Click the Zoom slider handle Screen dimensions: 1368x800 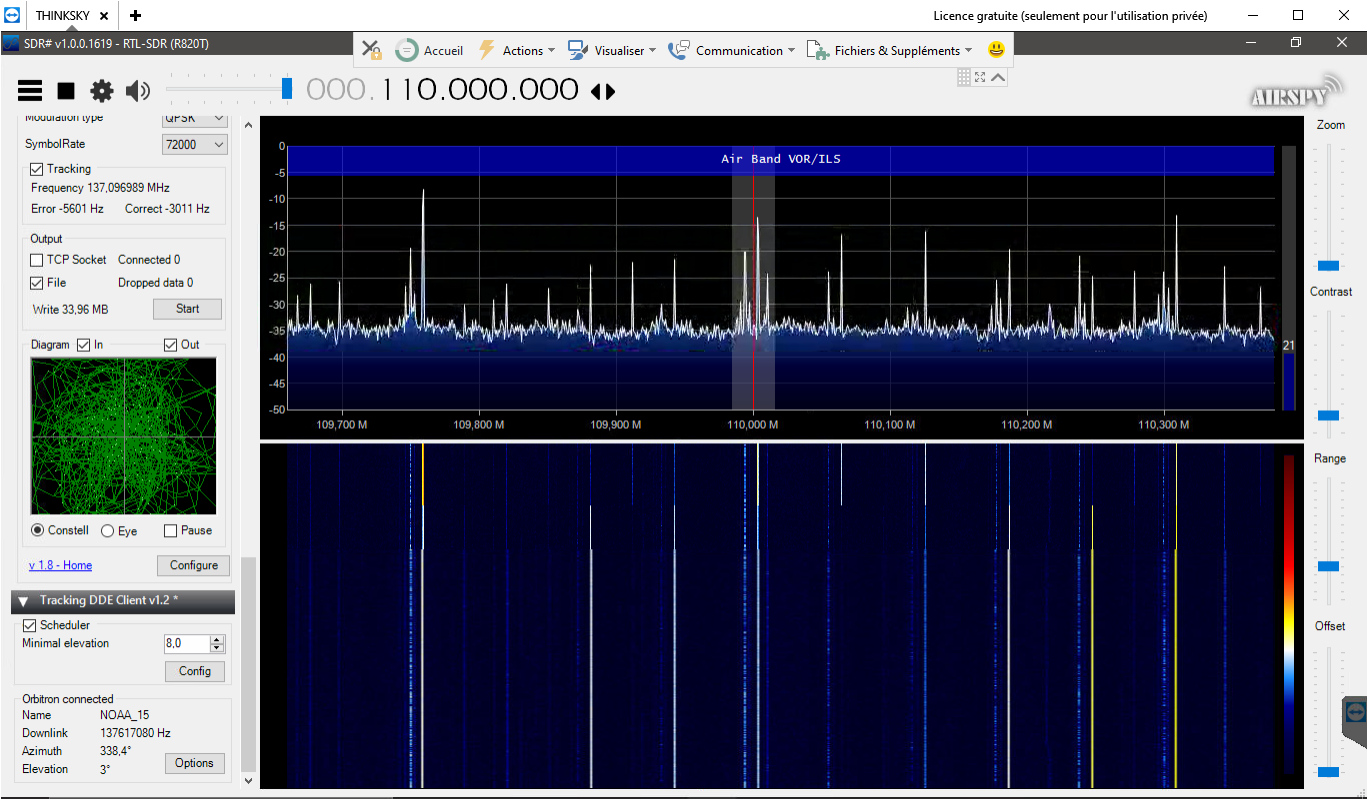tap(1328, 265)
